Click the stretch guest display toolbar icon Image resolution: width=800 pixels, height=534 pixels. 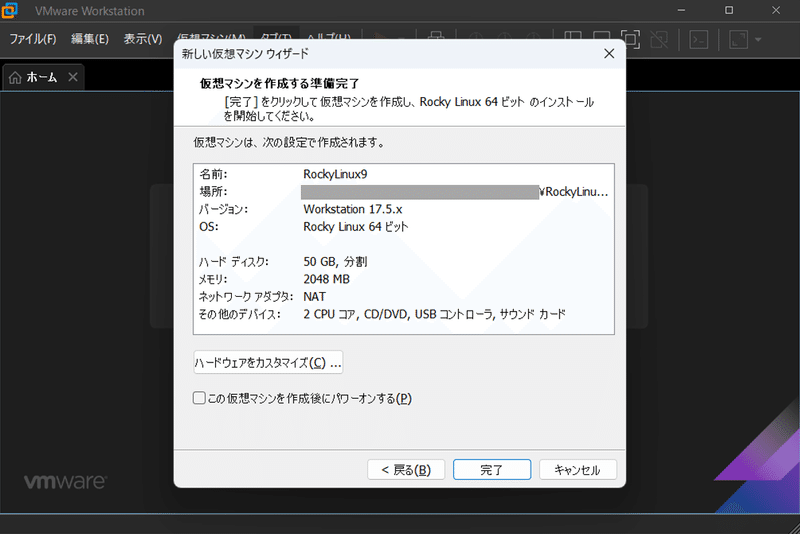pos(738,39)
